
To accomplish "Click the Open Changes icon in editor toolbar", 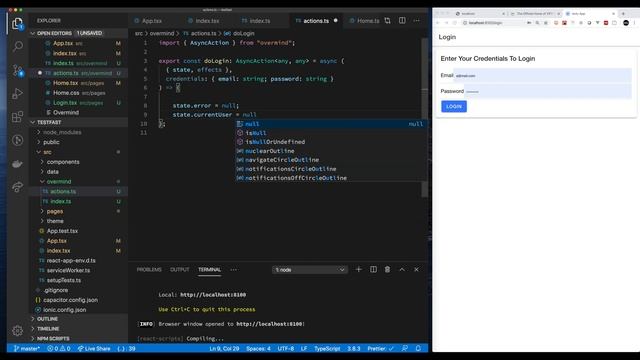I will pos(387,20).
